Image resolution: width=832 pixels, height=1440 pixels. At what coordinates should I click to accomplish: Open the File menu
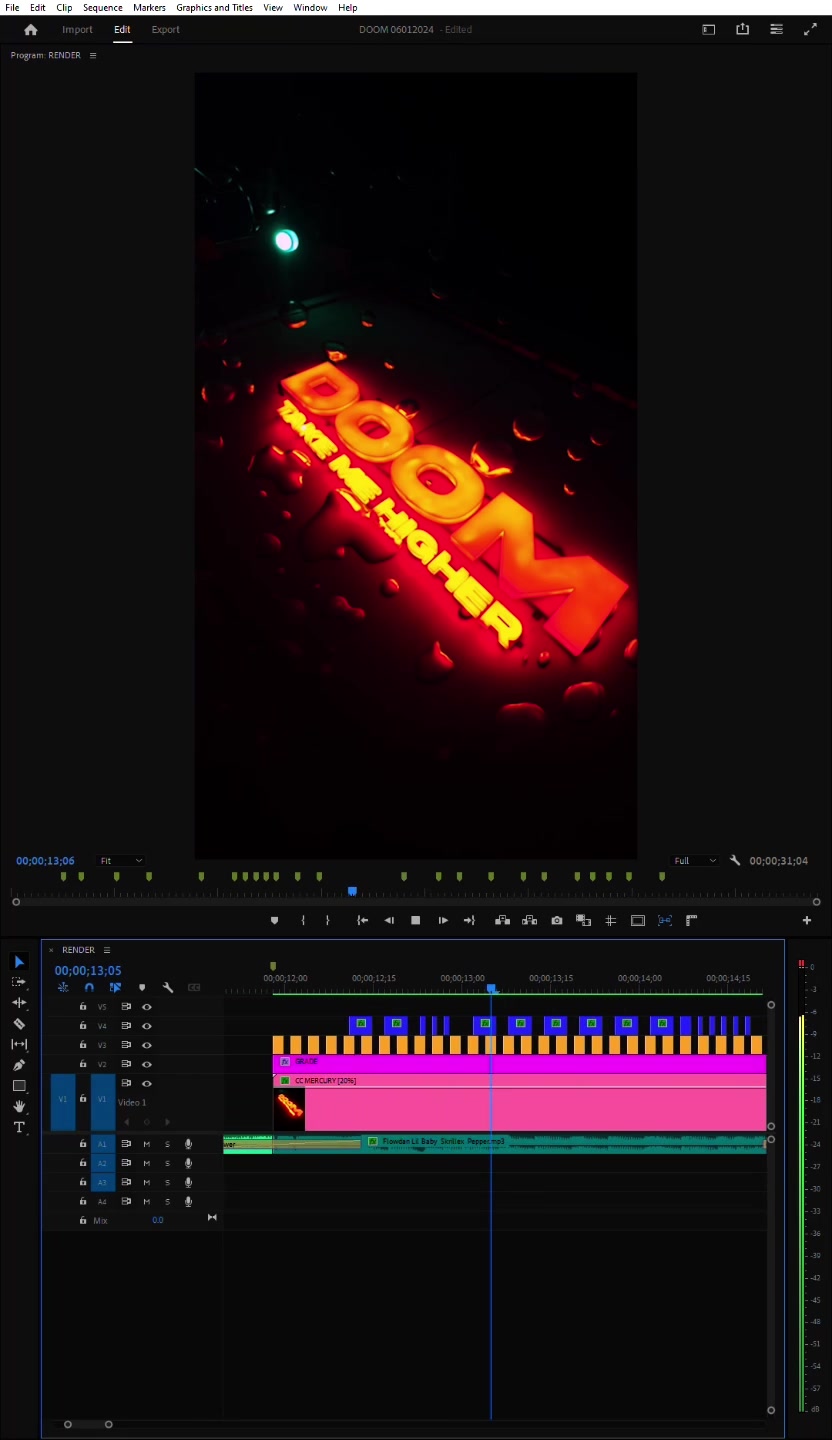[x=12, y=7]
